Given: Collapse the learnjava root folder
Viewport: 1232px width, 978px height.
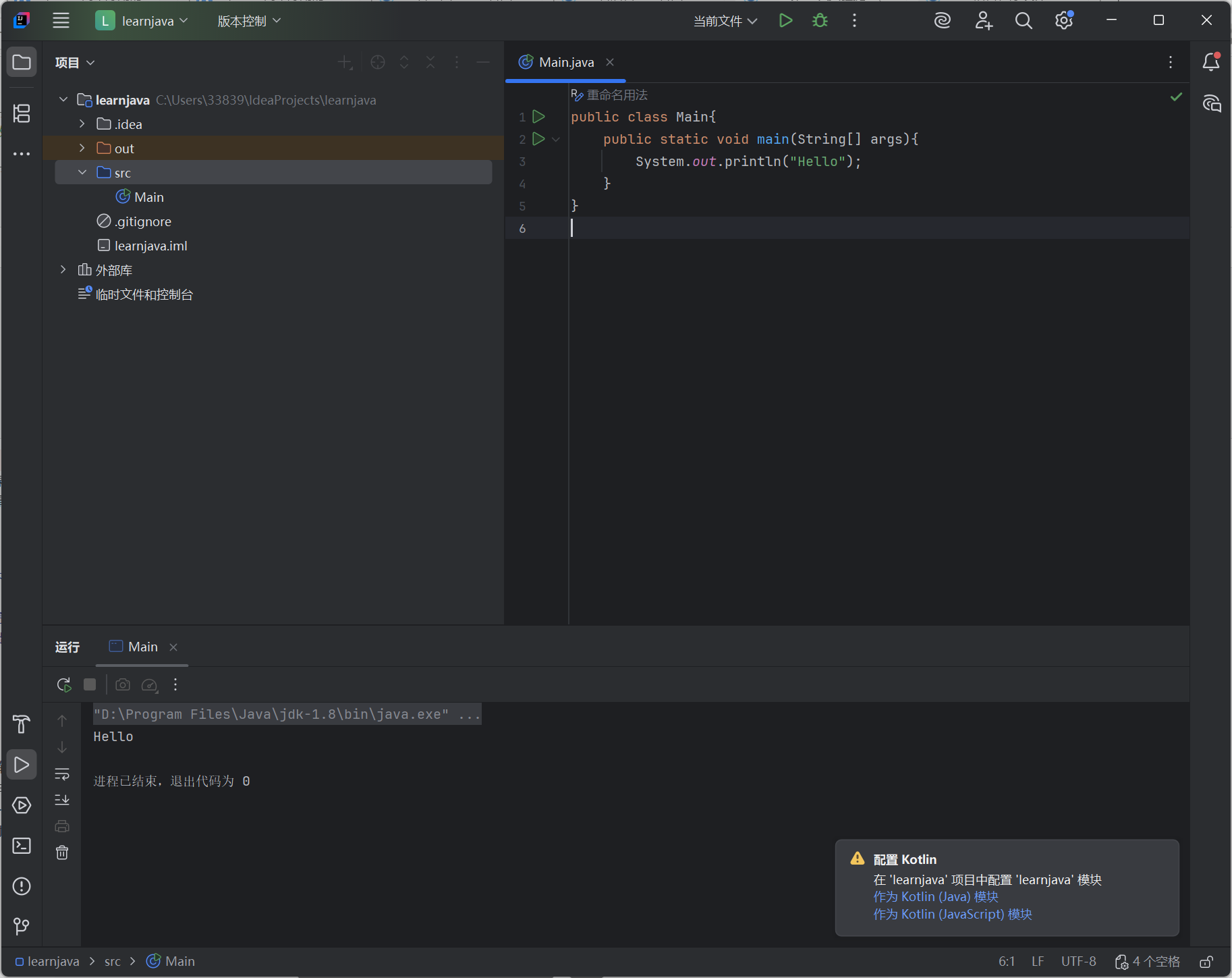Looking at the screenshot, I should tap(63, 100).
